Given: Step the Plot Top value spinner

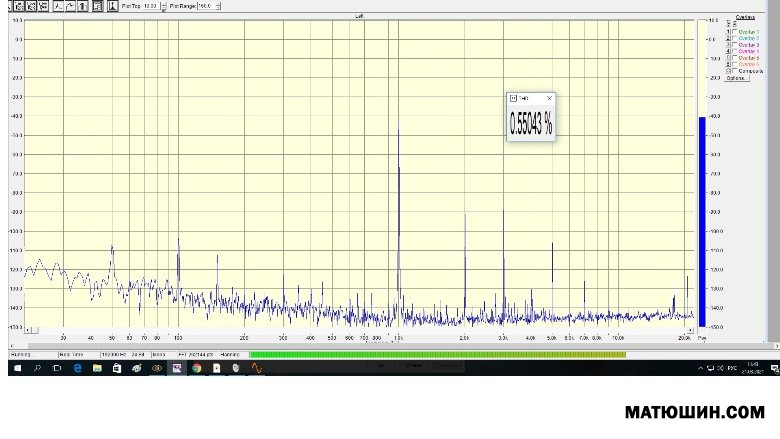Looking at the screenshot, I should (163, 6).
